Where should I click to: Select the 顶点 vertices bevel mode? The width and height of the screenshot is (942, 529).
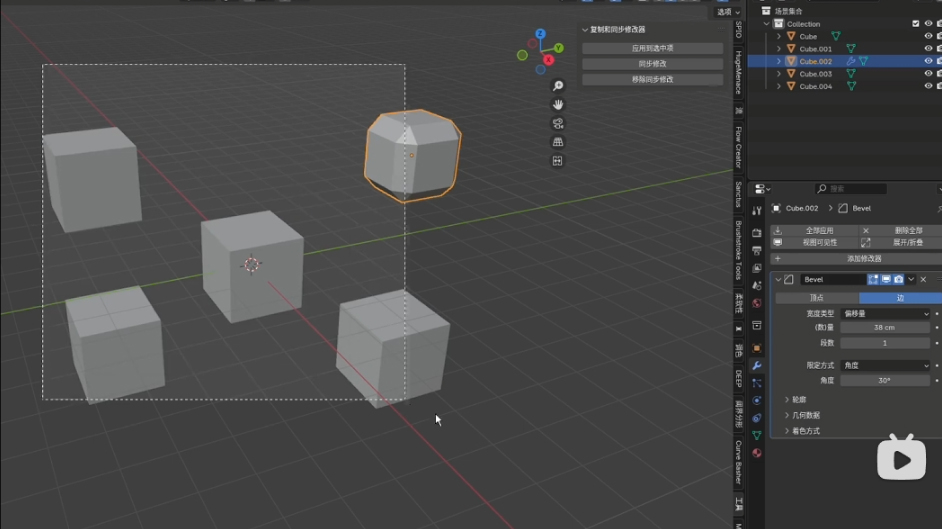(x=817, y=298)
